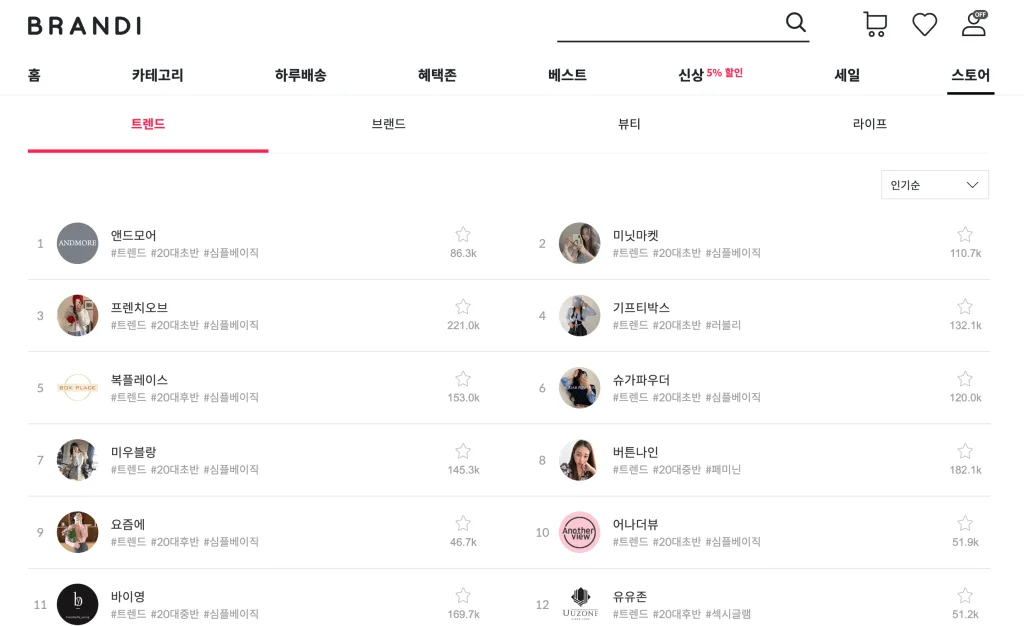Open the user account icon
This screenshot has height=626, width=1024.
[x=974, y=24]
